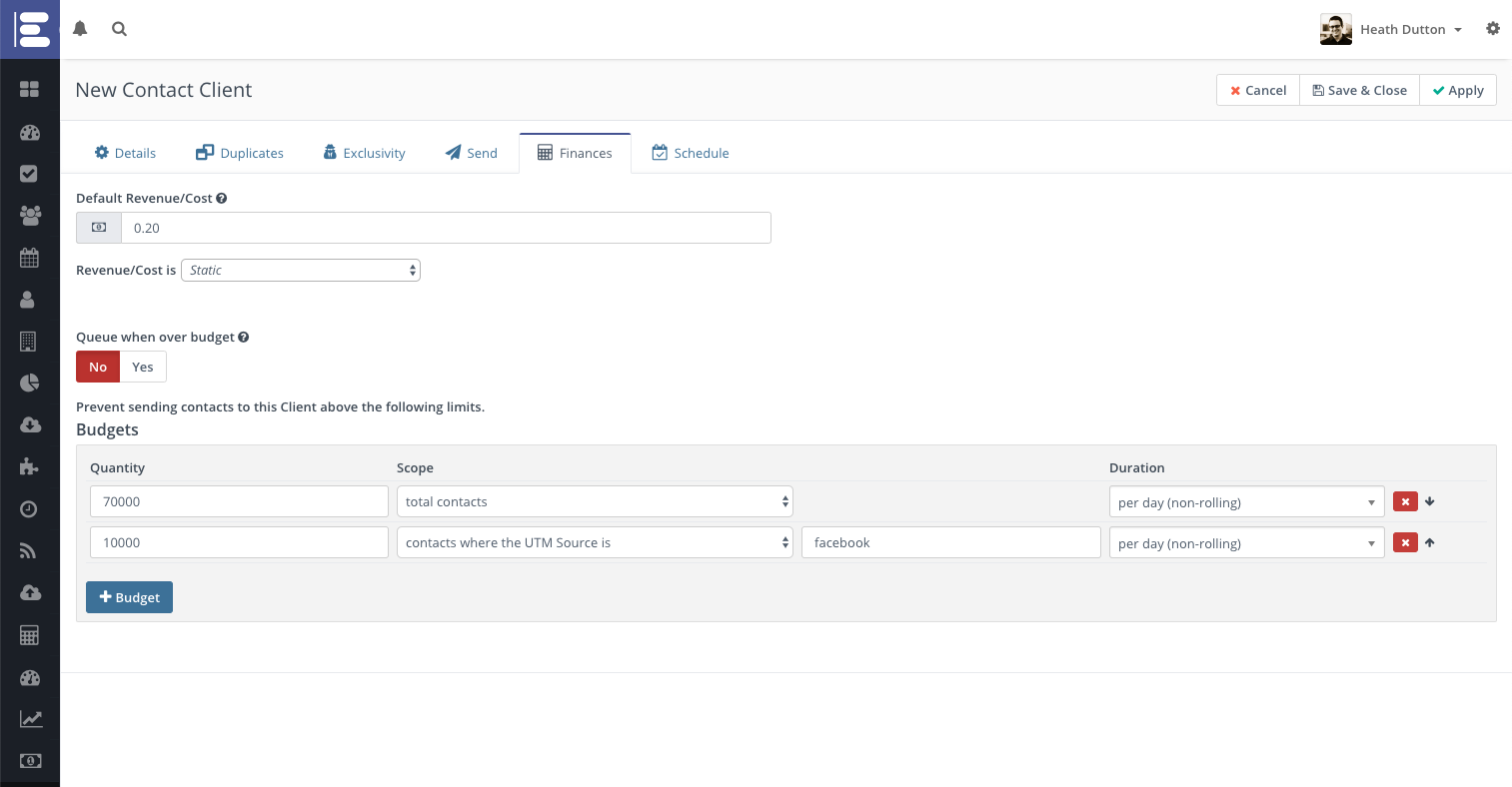This screenshot has height=787, width=1512.
Task: Open the notifications bell
Action: 80,29
